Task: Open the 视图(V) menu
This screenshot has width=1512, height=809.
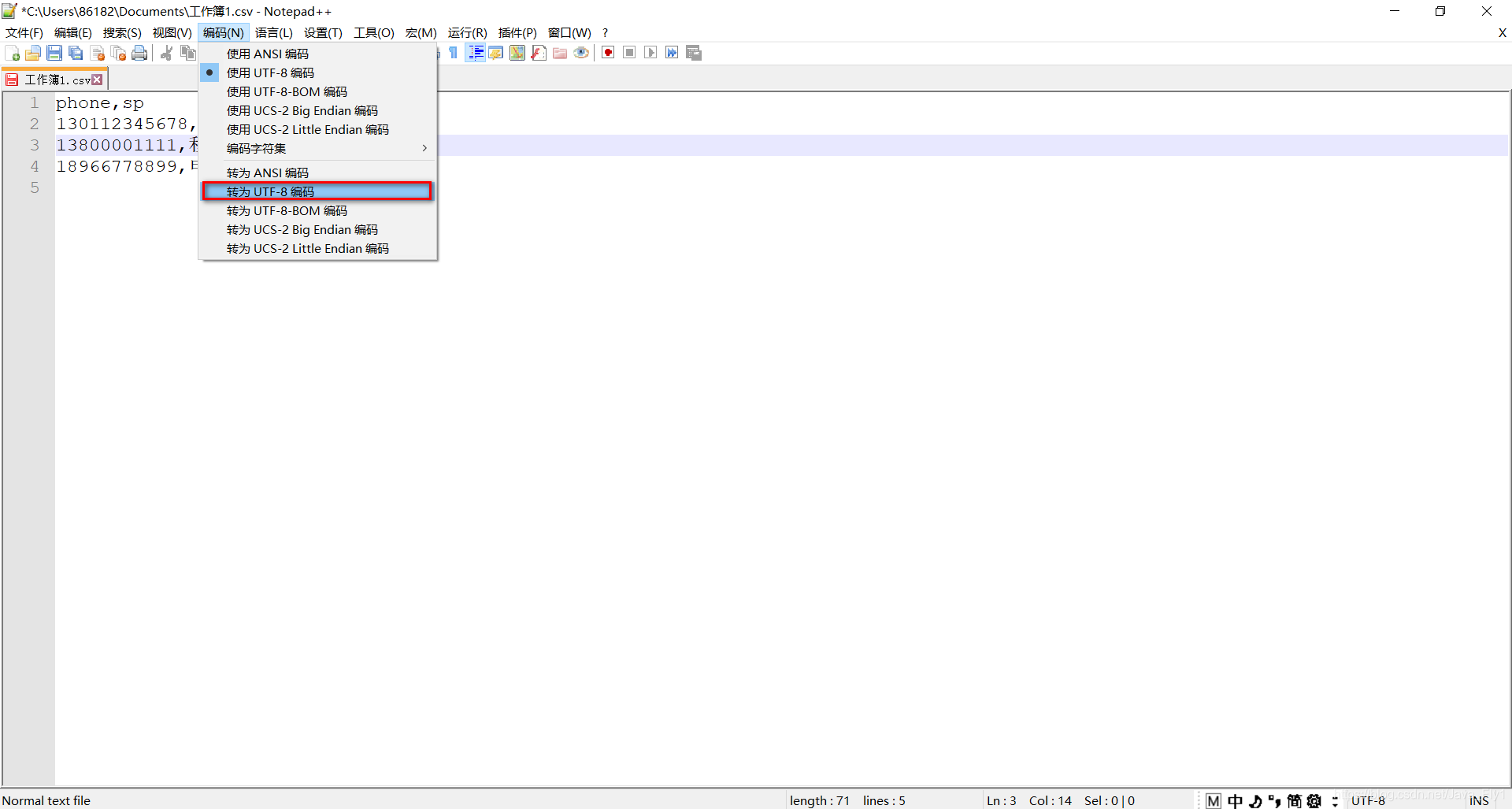Action: click(x=172, y=32)
